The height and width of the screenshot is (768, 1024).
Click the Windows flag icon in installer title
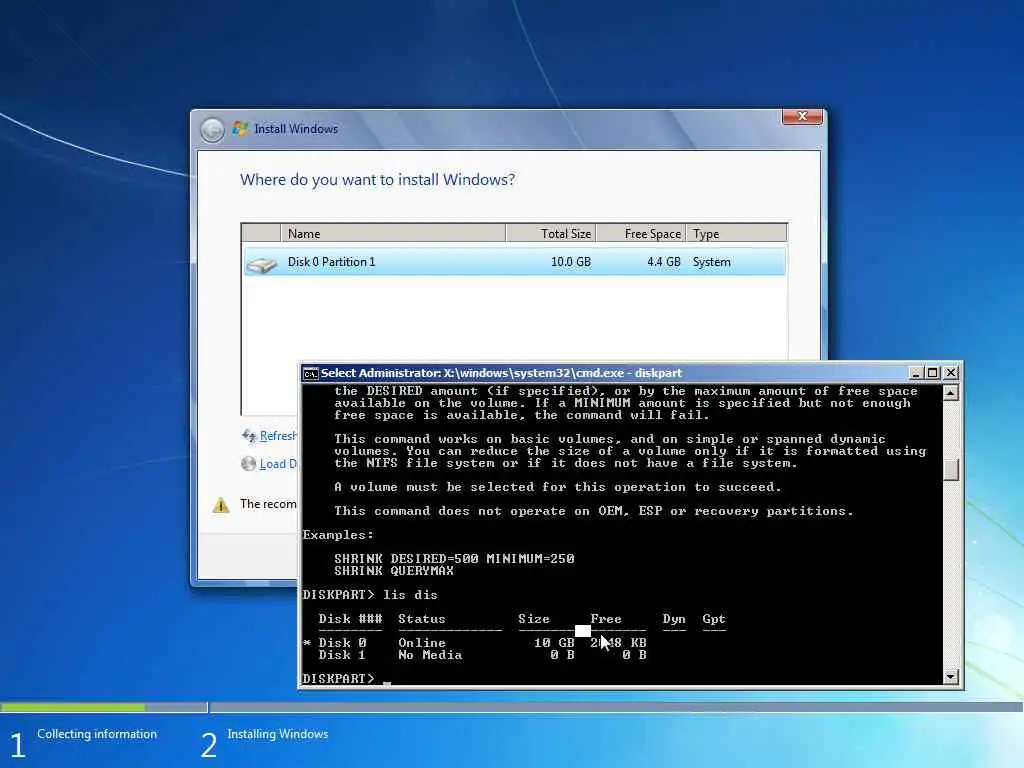pyautogui.click(x=240, y=129)
